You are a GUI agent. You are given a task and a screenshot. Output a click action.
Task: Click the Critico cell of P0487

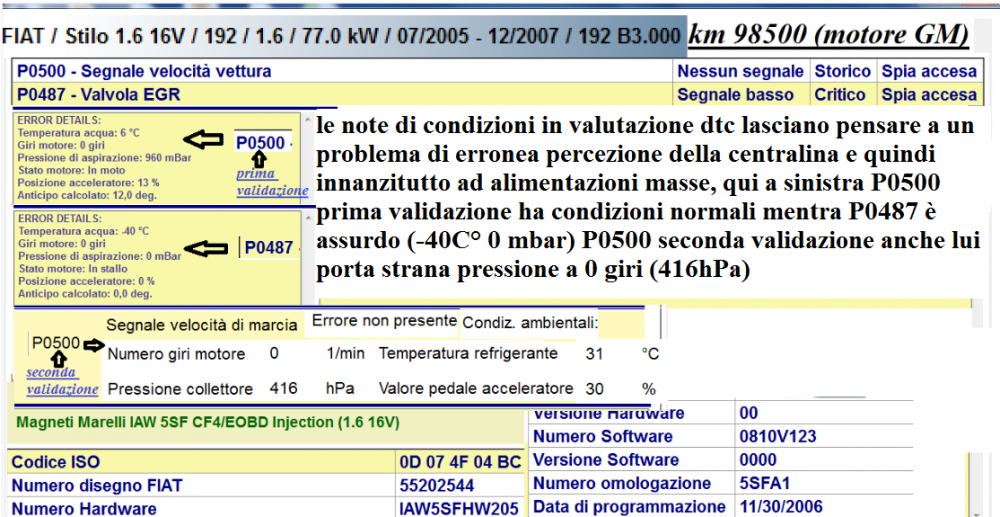point(840,95)
